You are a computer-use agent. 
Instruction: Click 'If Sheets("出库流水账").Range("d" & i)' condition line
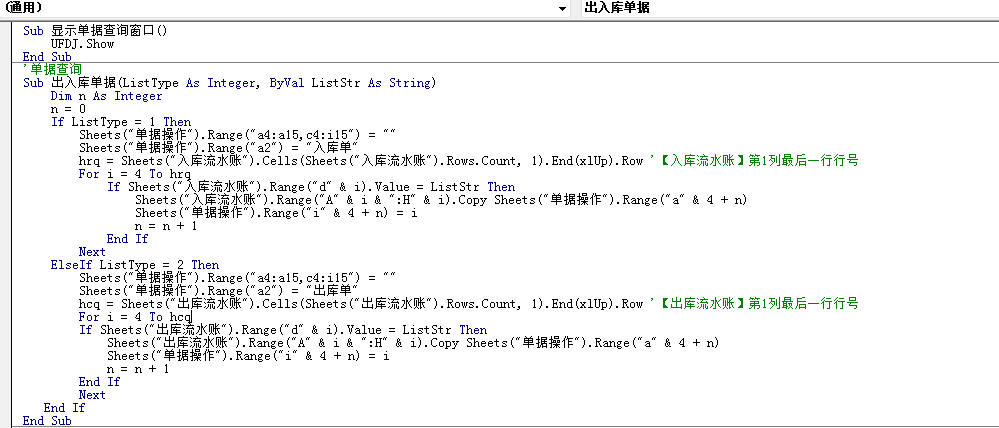tap(283, 330)
